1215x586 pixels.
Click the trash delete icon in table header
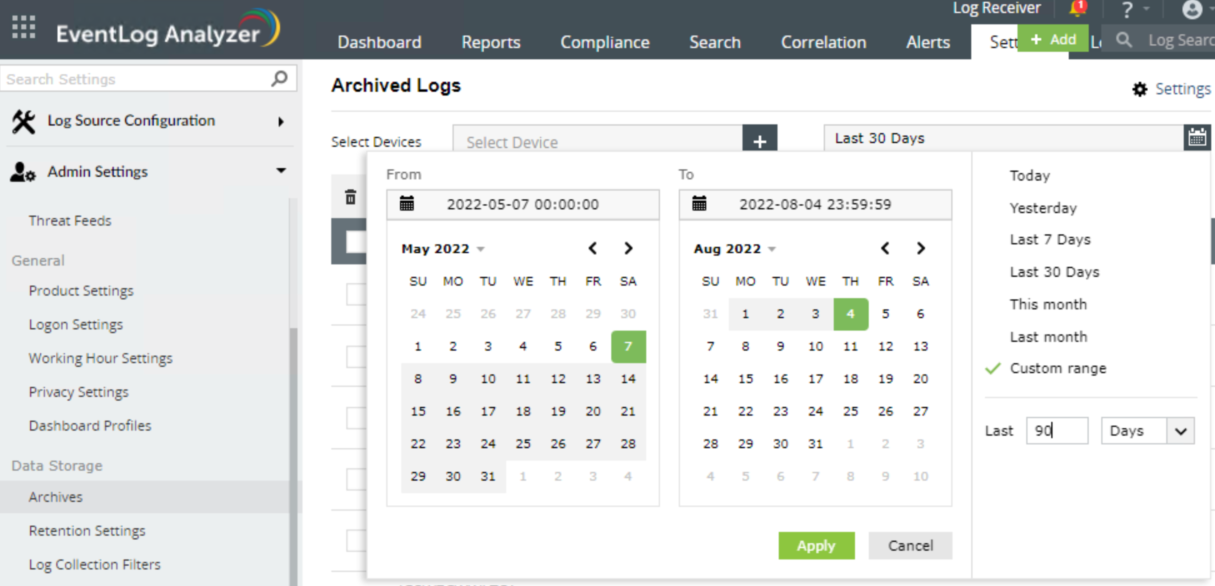click(350, 198)
